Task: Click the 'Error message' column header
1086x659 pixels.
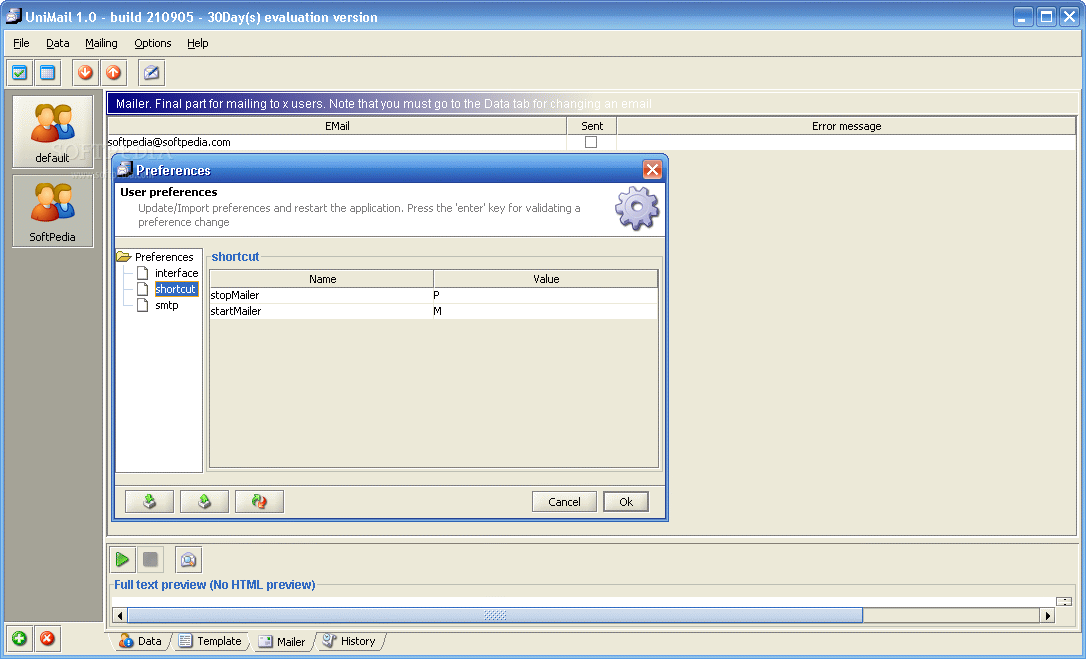Action: click(846, 125)
